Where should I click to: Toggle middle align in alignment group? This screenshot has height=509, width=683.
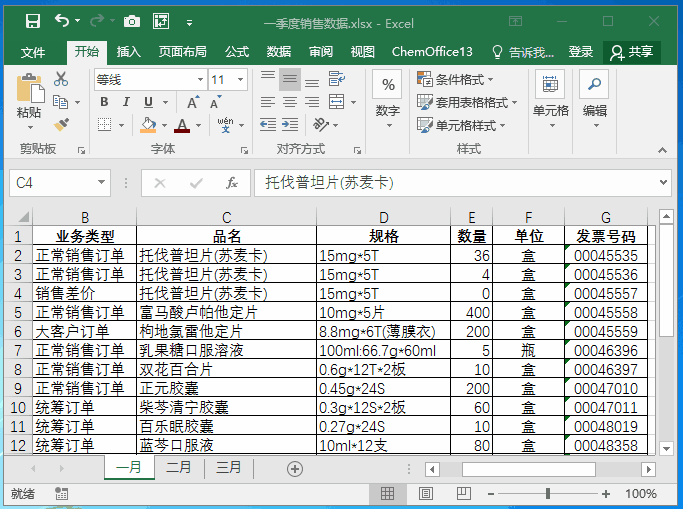[290, 79]
